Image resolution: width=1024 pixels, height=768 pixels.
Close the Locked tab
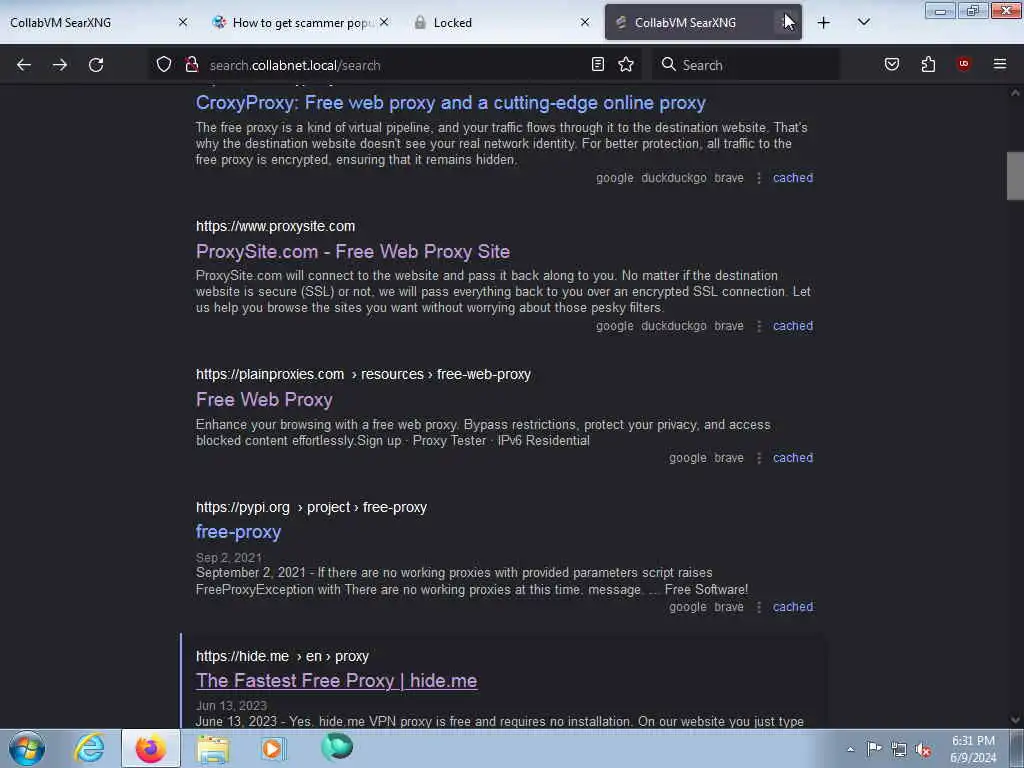tap(584, 22)
